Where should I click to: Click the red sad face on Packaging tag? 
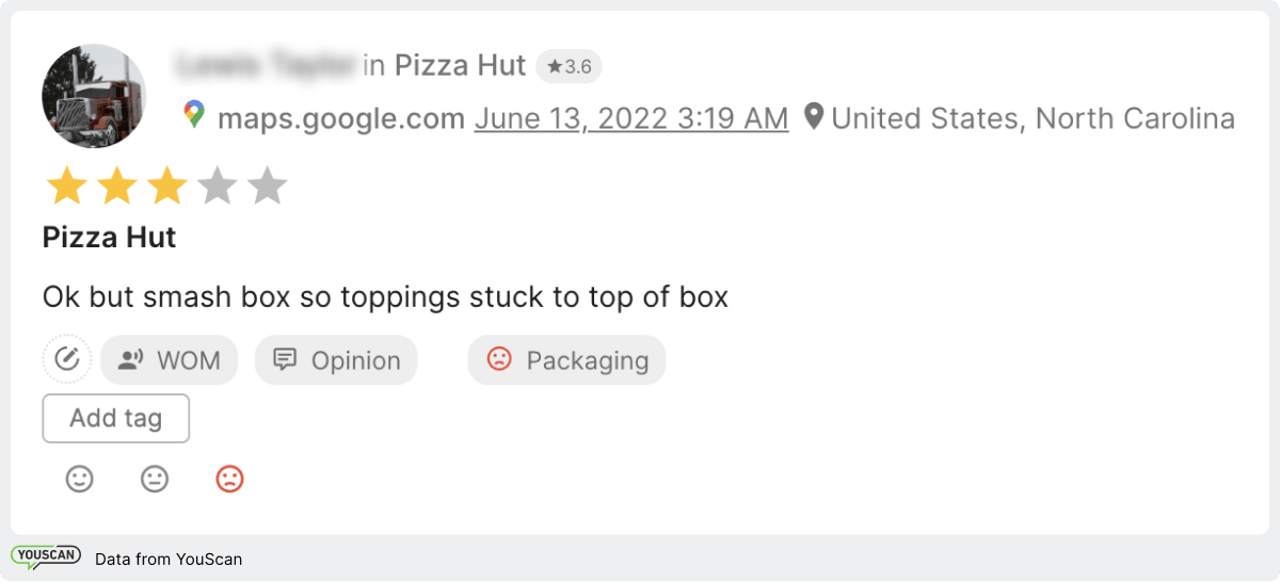click(499, 359)
